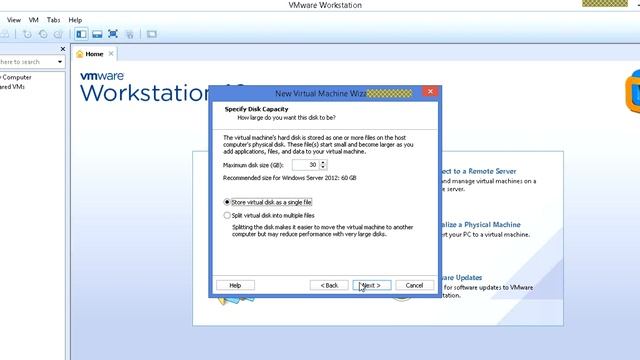Screen dimensions: 640x360
Task: Click the Specify Disk Capacity heading
Action: point(256,109)
